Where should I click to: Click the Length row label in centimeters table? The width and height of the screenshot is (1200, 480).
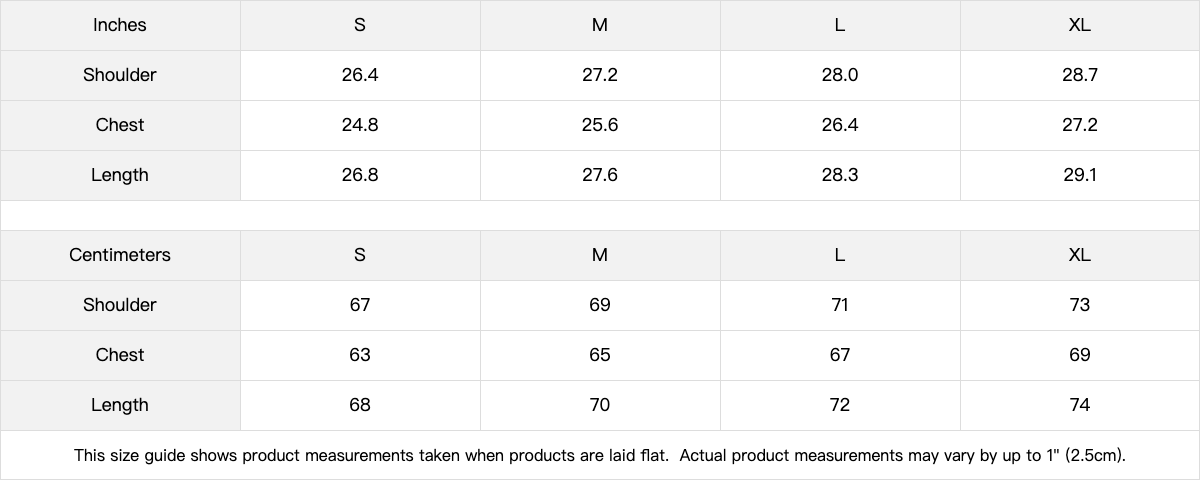pyautogui.click(x=120, y=405)
